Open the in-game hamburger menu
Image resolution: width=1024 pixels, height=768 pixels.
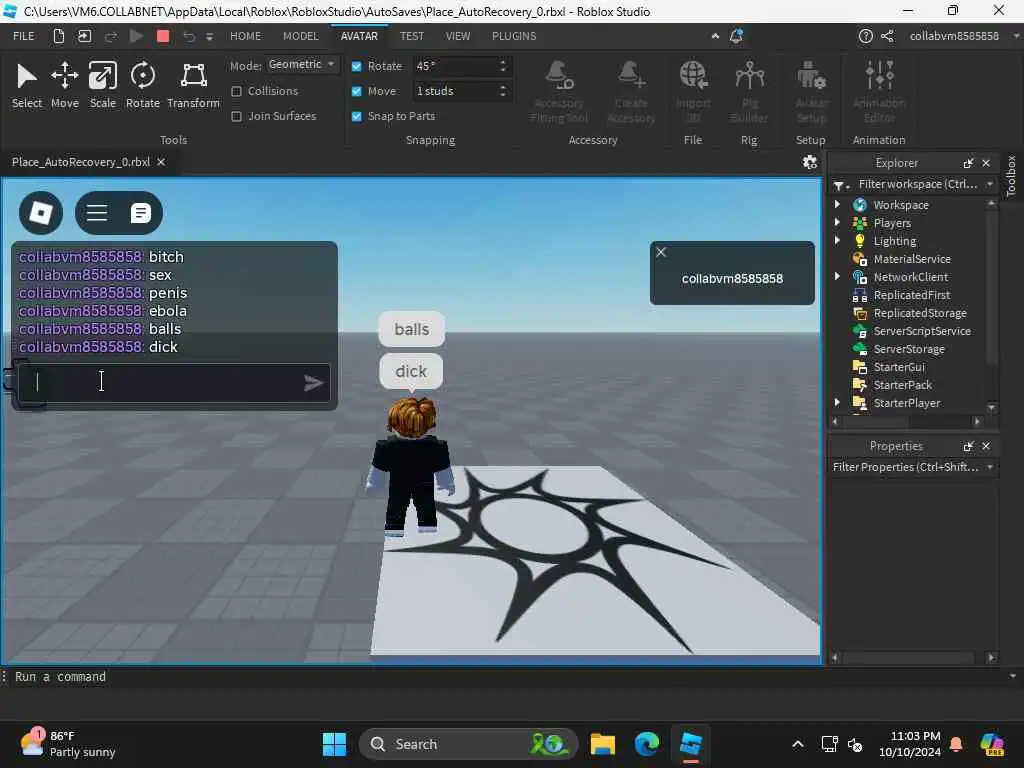[97, 213]
